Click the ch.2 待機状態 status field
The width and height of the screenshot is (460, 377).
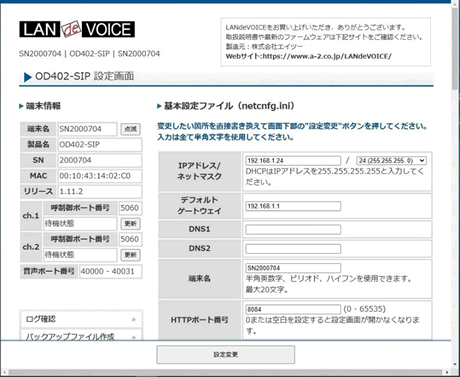point(80,255)
